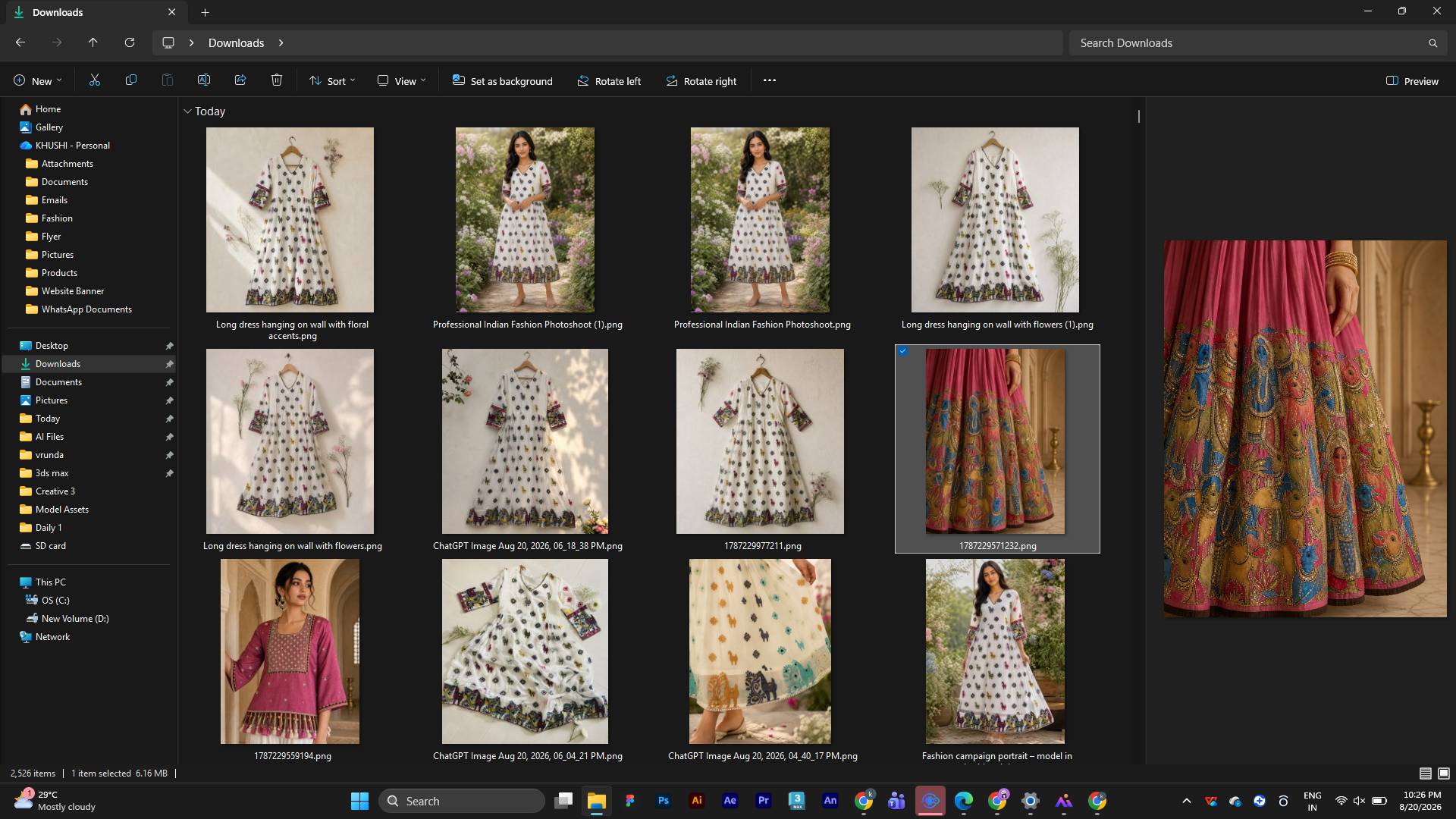Switch to details list view icon
The height and width of the screenshot is (819, 1456).
(x=1426, y=773)
